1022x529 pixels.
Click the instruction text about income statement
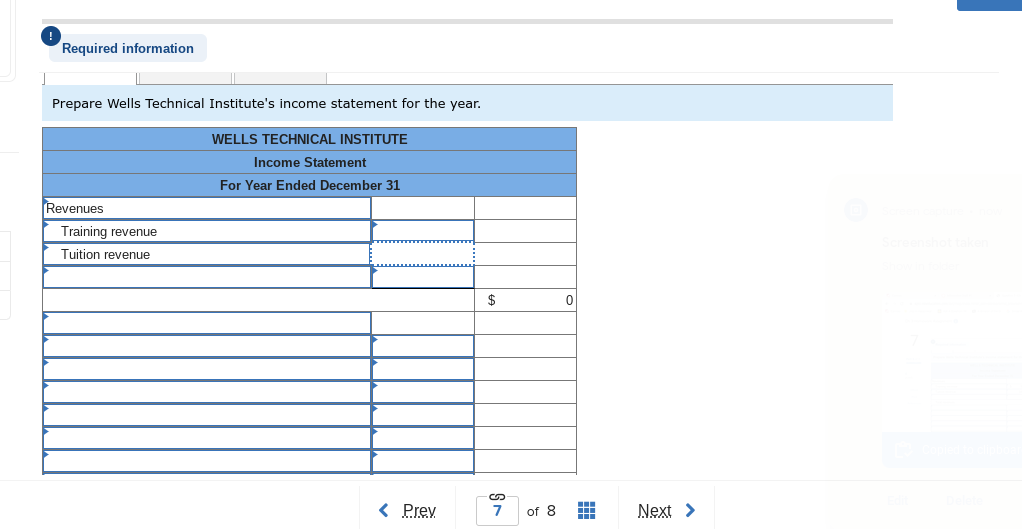pyautogui.click(x=267, y=104)
